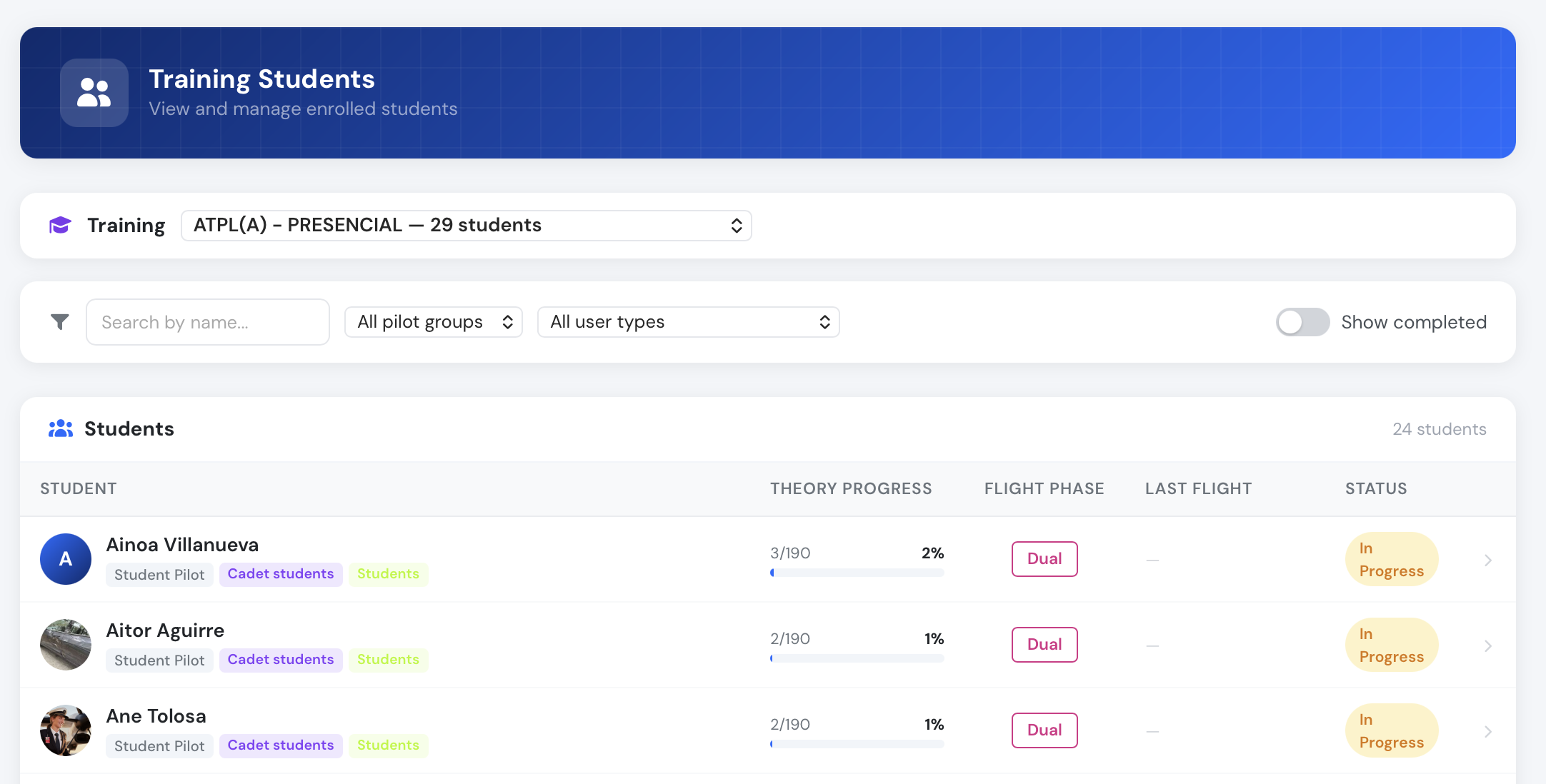Toggle the Show completed switch

[x=1303, y=322]
